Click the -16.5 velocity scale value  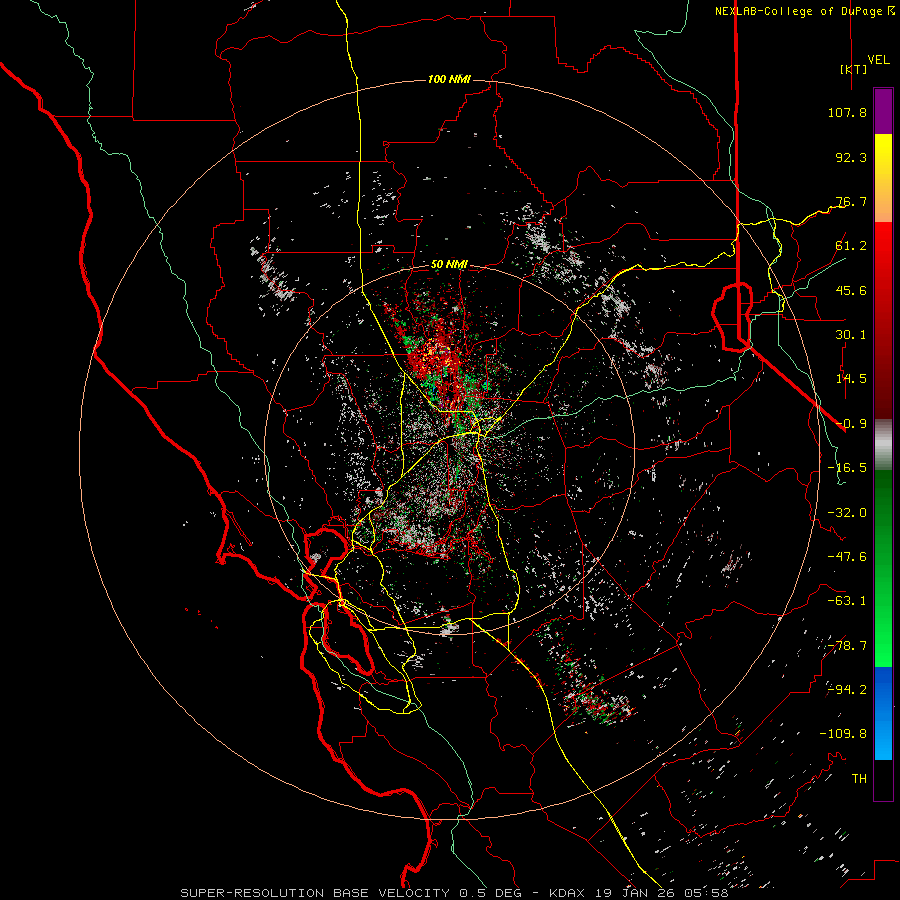tap(847, 468)
